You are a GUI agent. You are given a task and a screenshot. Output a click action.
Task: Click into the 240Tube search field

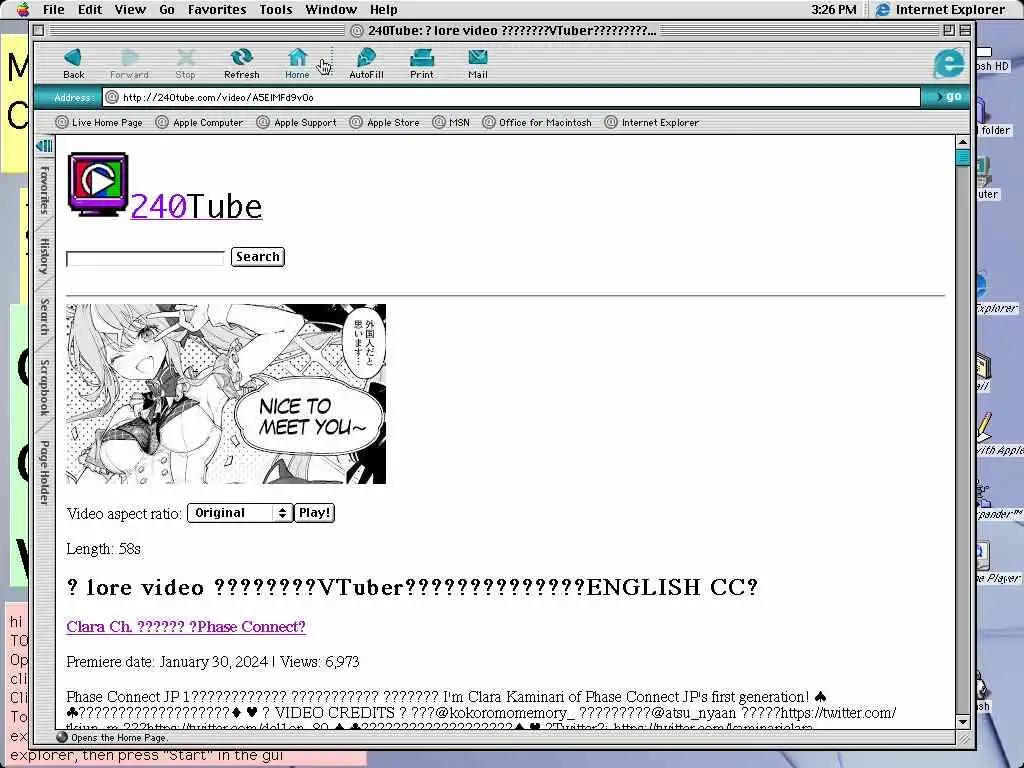click(x=145, y=258)
